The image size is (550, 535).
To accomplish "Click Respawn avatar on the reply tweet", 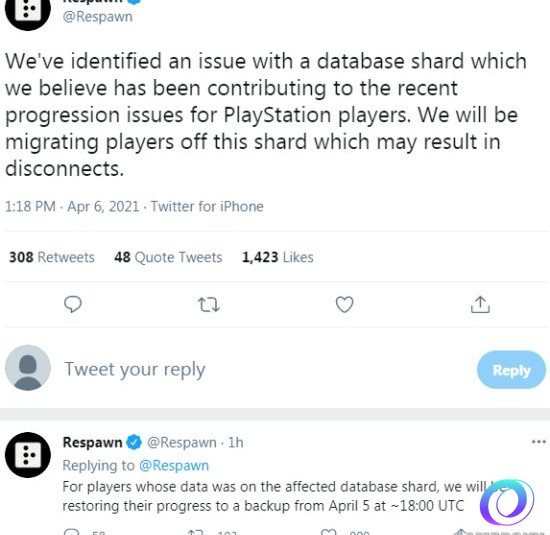I will pos(28,455).
